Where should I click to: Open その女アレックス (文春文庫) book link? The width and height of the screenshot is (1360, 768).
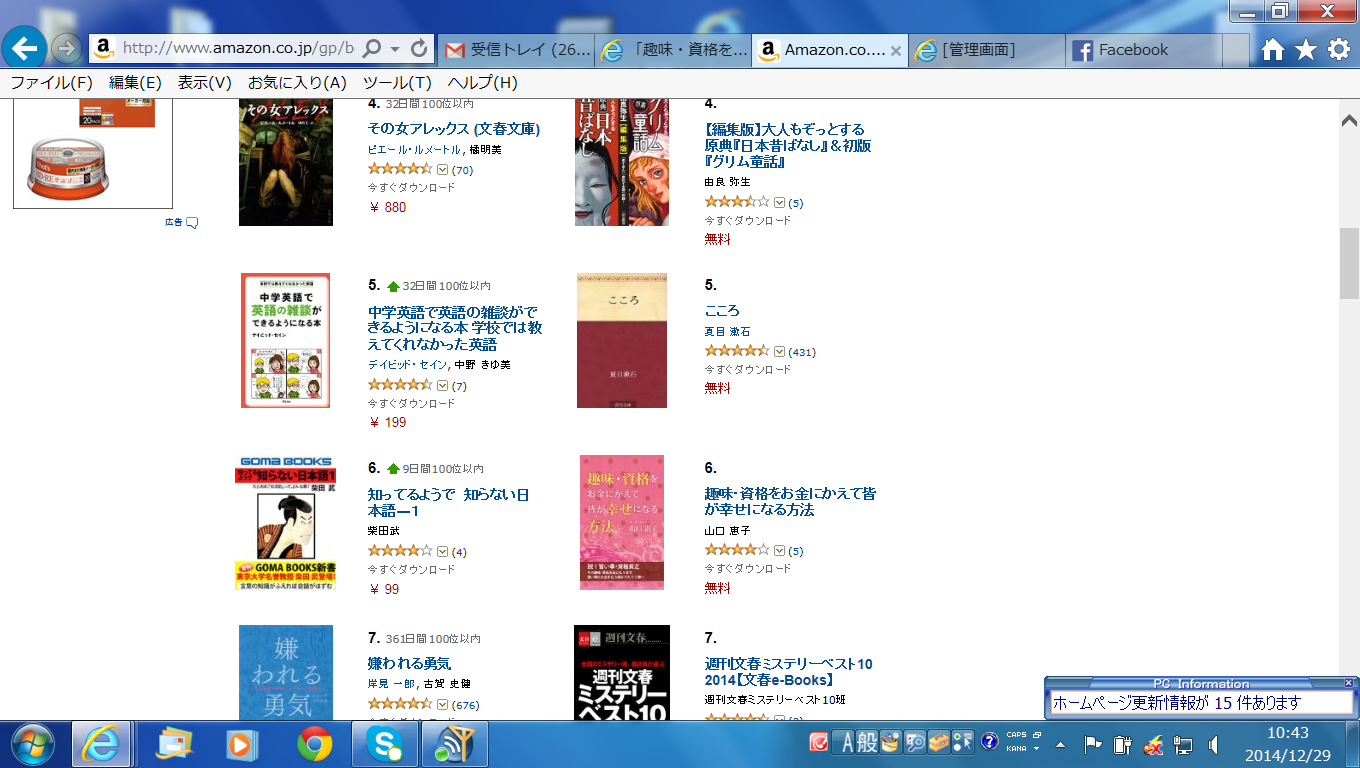point(454,129)
